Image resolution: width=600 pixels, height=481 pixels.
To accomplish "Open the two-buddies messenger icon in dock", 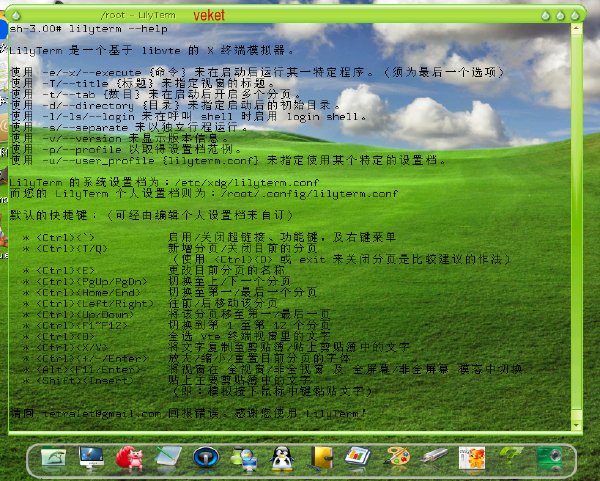I will 244,458.
